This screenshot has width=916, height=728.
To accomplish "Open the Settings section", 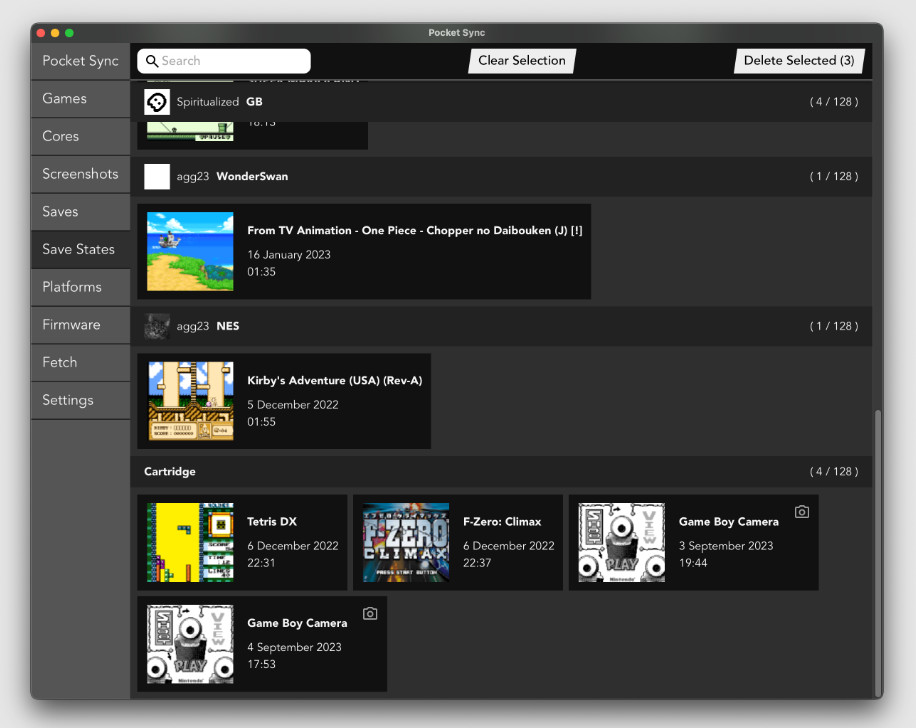I will [x=81, y=400].
